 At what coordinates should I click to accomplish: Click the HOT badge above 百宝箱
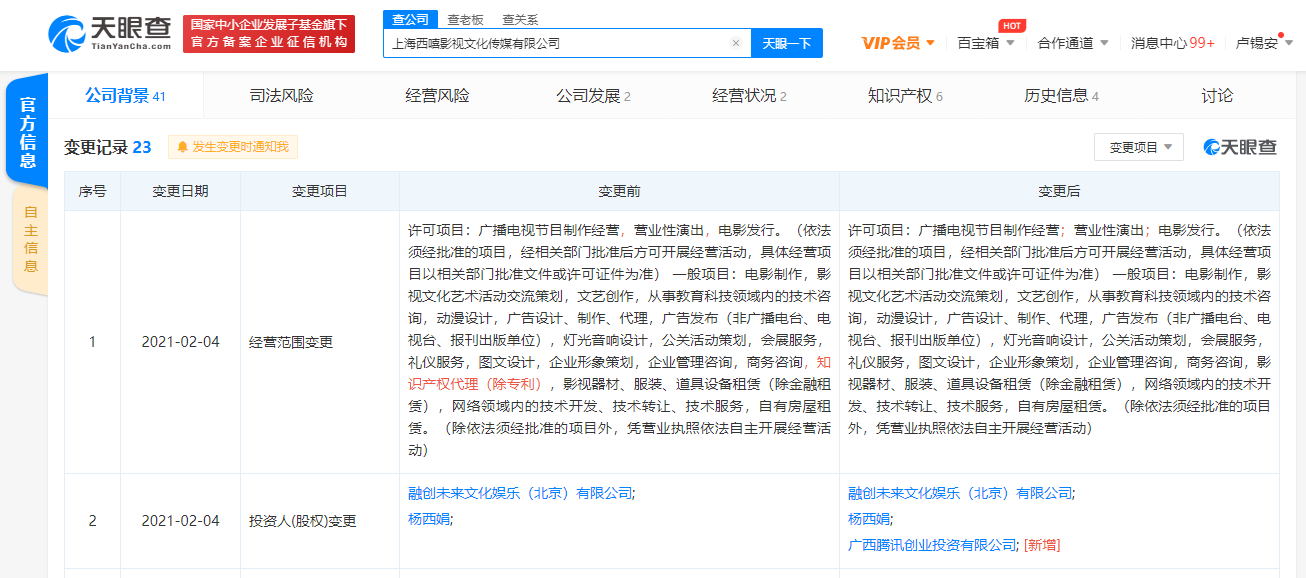1012,25
